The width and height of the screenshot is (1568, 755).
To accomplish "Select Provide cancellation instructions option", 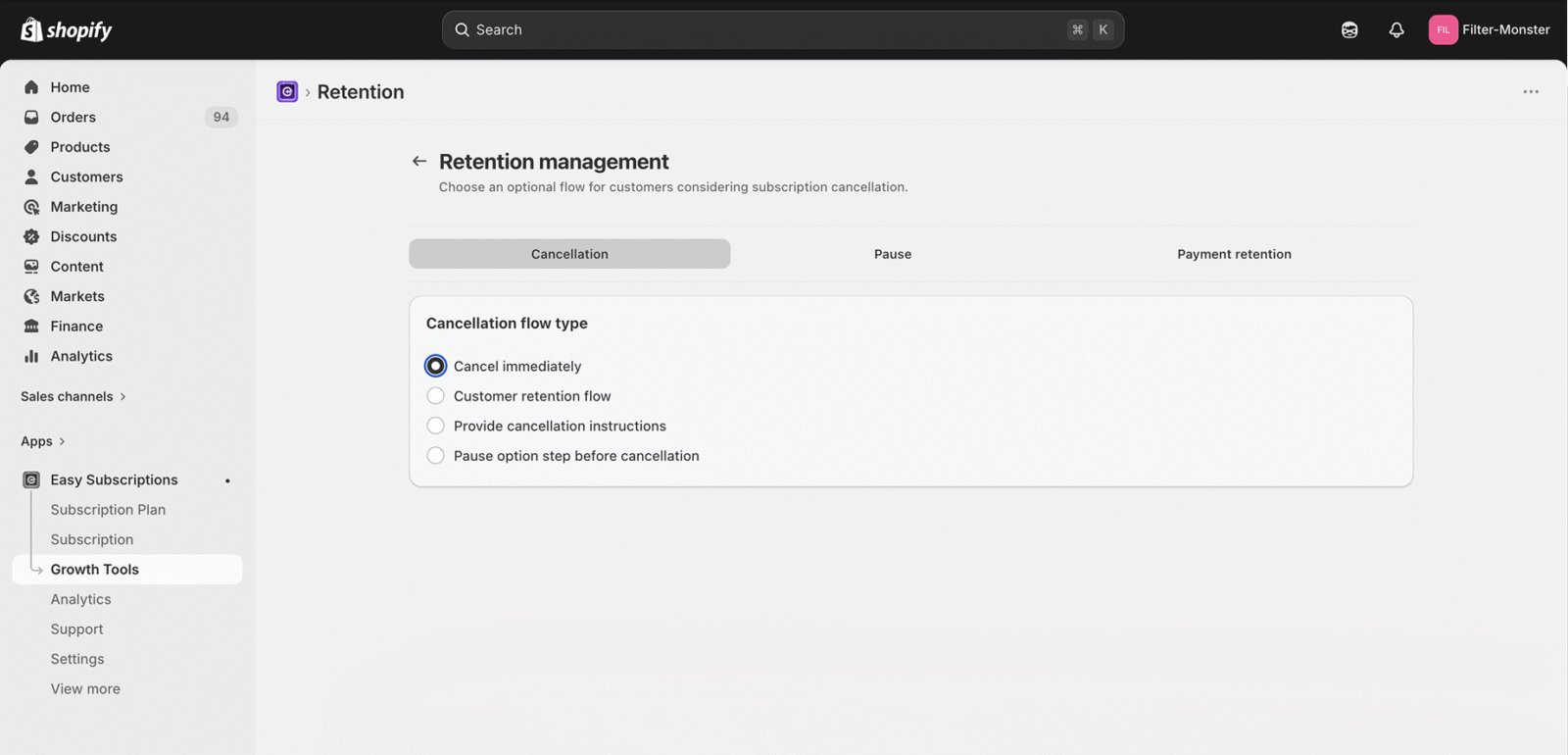I will pos(436,426).
